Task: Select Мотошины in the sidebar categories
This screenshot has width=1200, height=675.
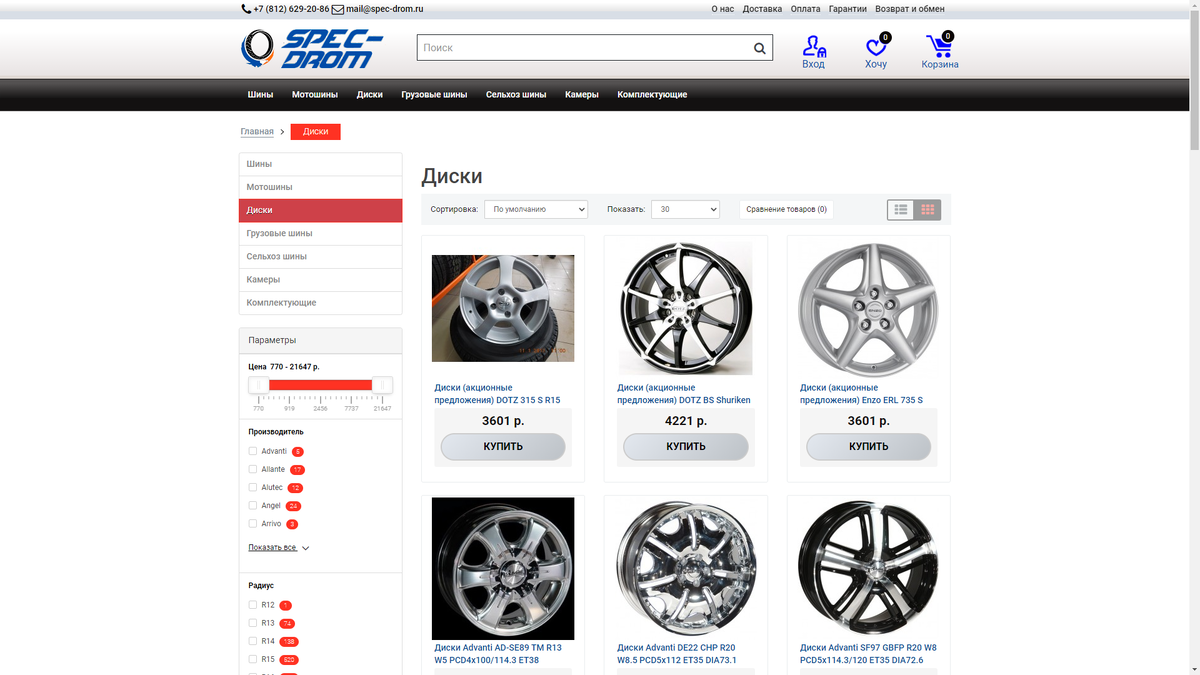Action: 320,187
